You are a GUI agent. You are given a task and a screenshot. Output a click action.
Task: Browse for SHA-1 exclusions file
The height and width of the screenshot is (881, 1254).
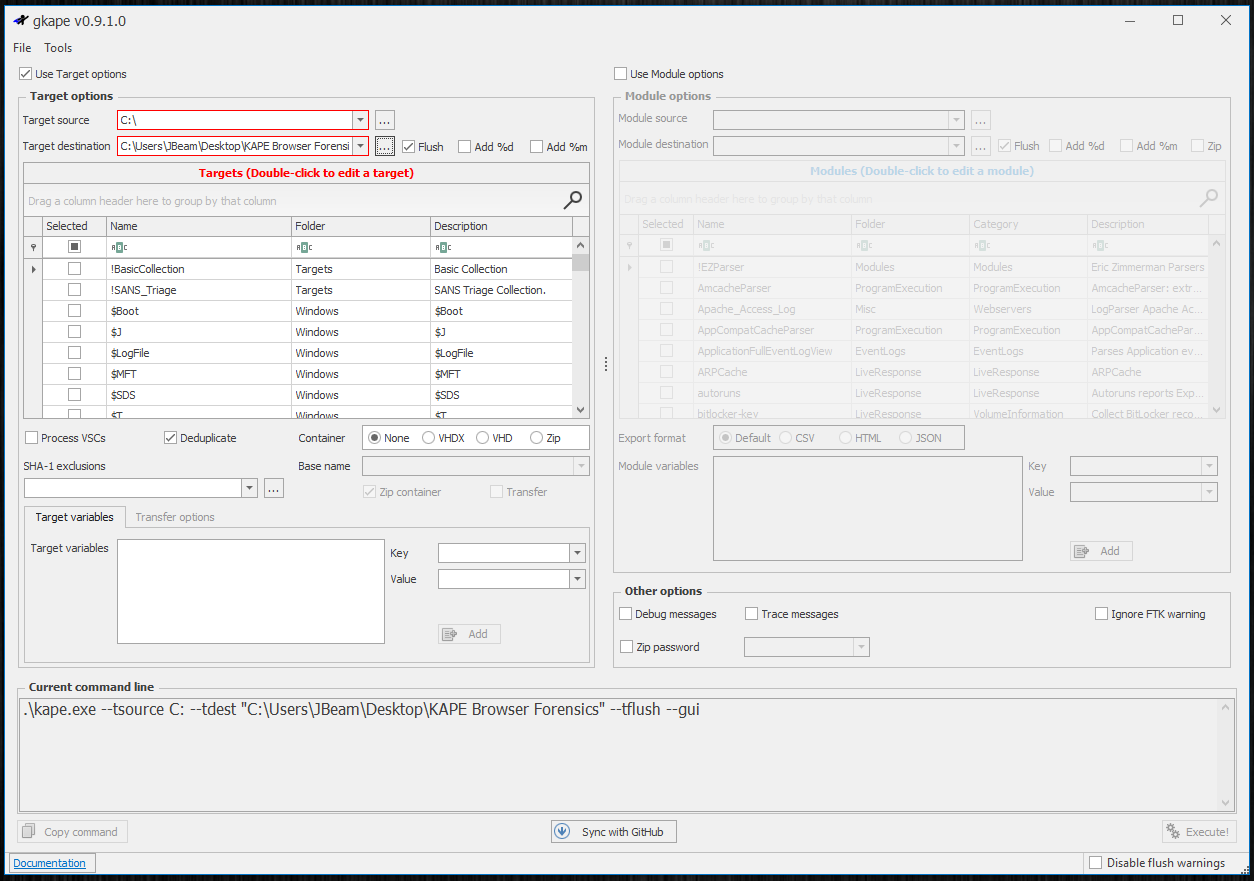274,488
